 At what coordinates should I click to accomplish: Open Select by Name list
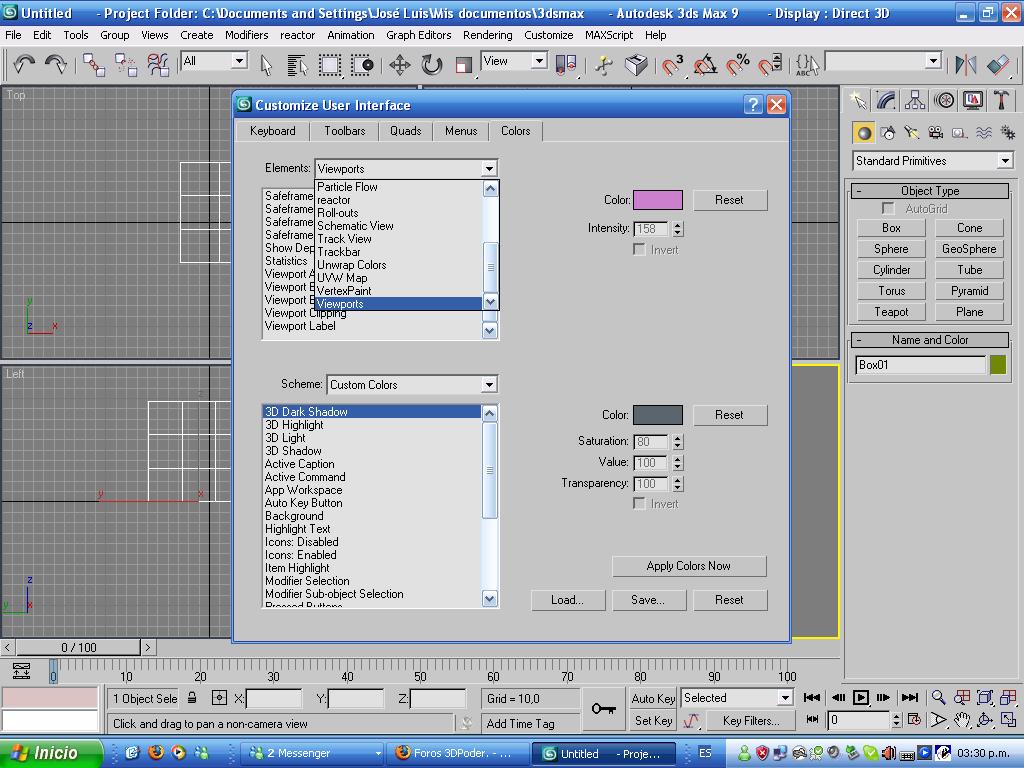pos(297,65)
